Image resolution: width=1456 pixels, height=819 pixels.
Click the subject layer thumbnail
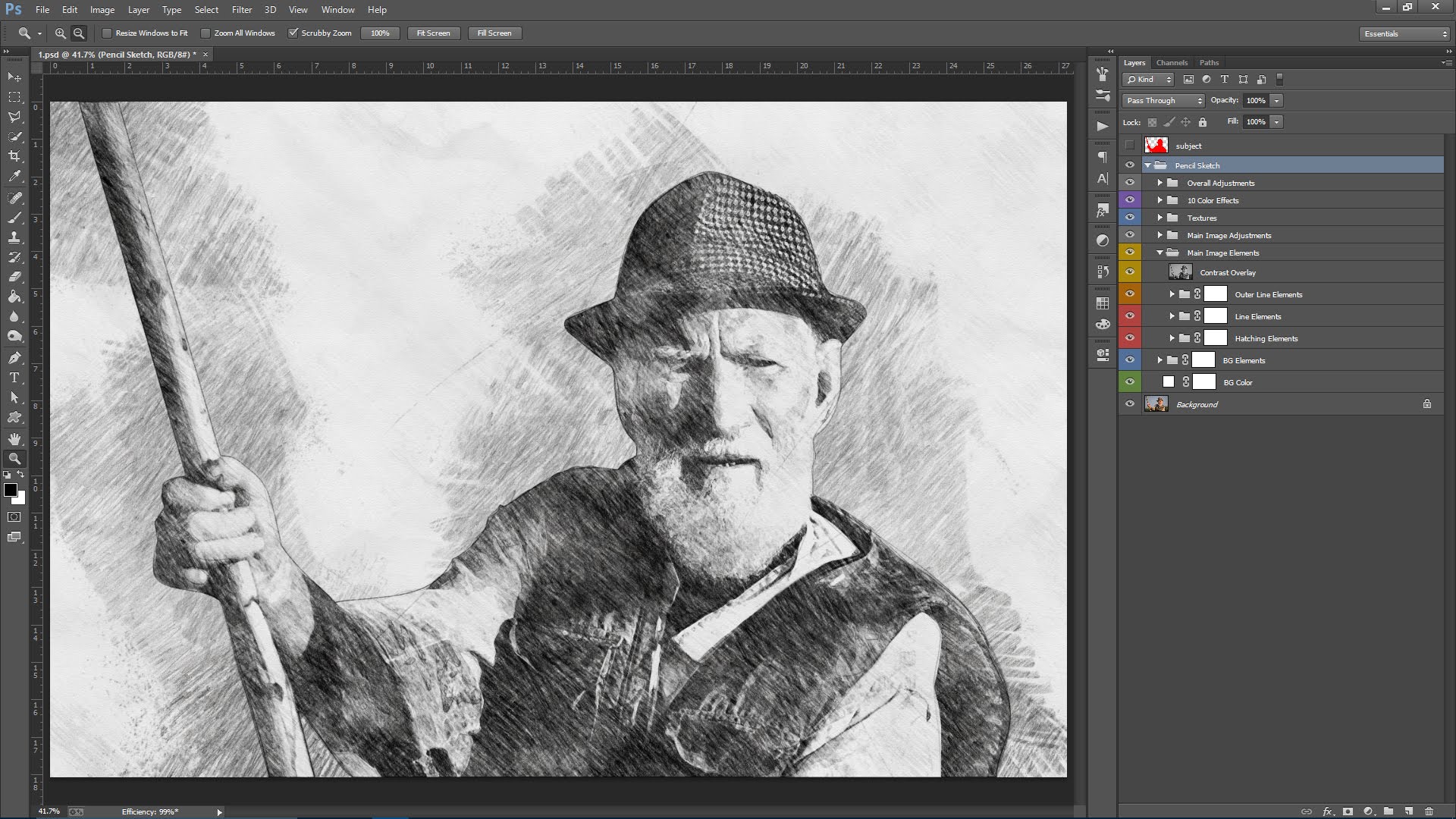pyautogui.click(x=1156, y=146)
